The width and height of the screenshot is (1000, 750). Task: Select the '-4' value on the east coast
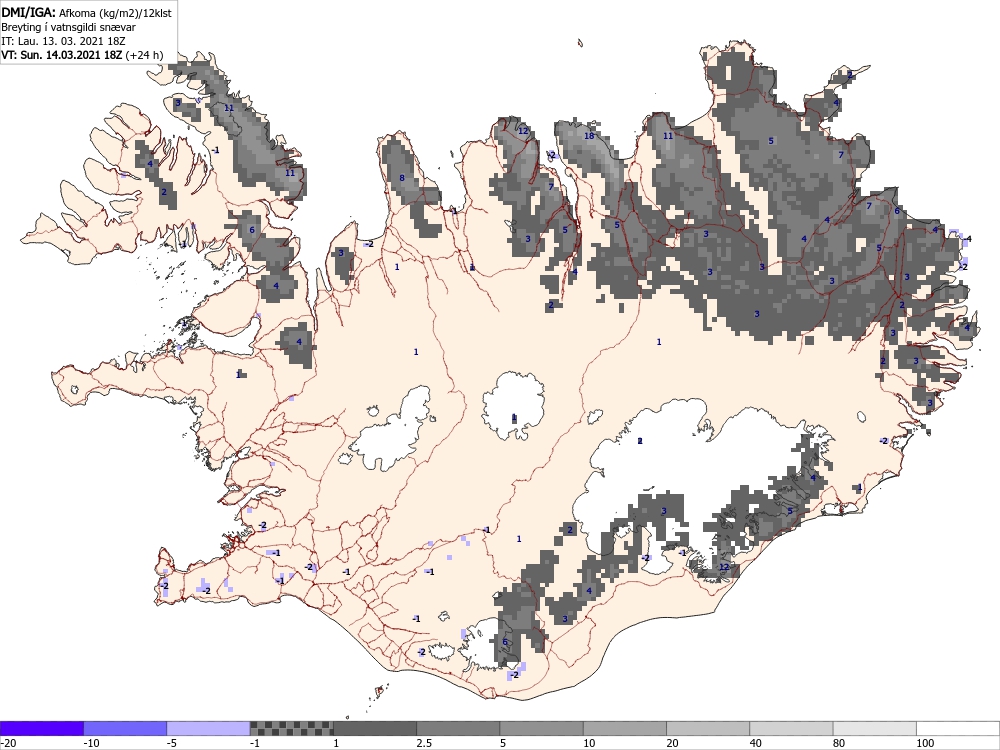coord(967,239)
